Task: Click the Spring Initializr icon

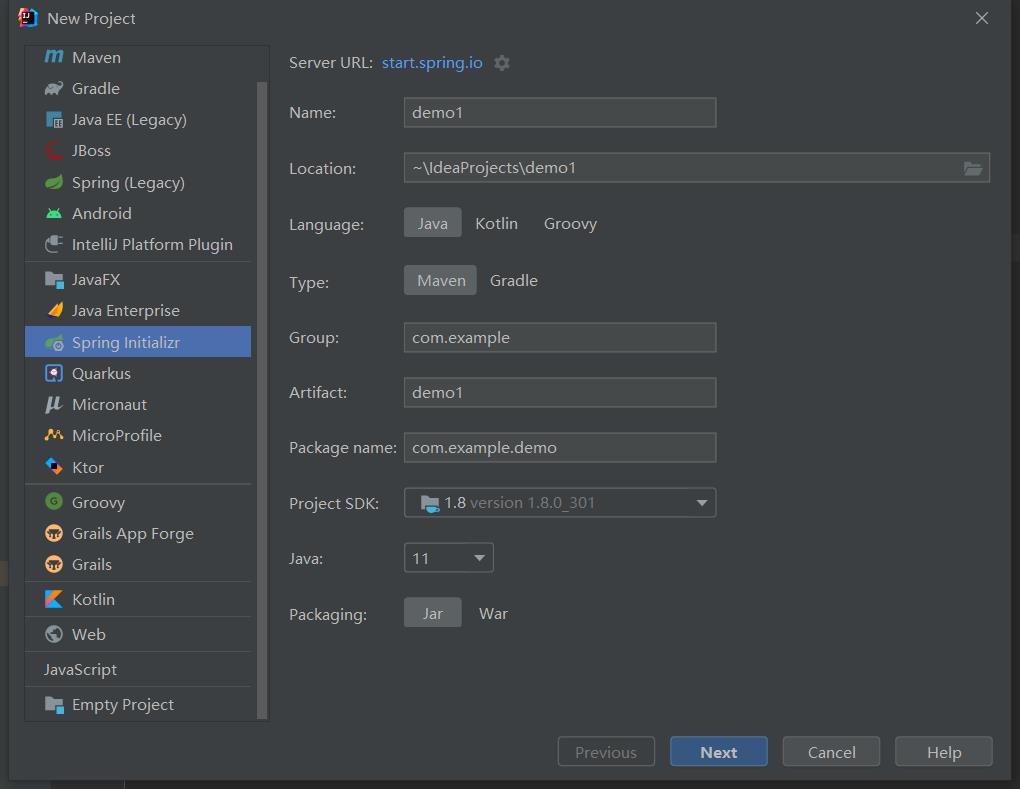Action: tap(54, 342)
